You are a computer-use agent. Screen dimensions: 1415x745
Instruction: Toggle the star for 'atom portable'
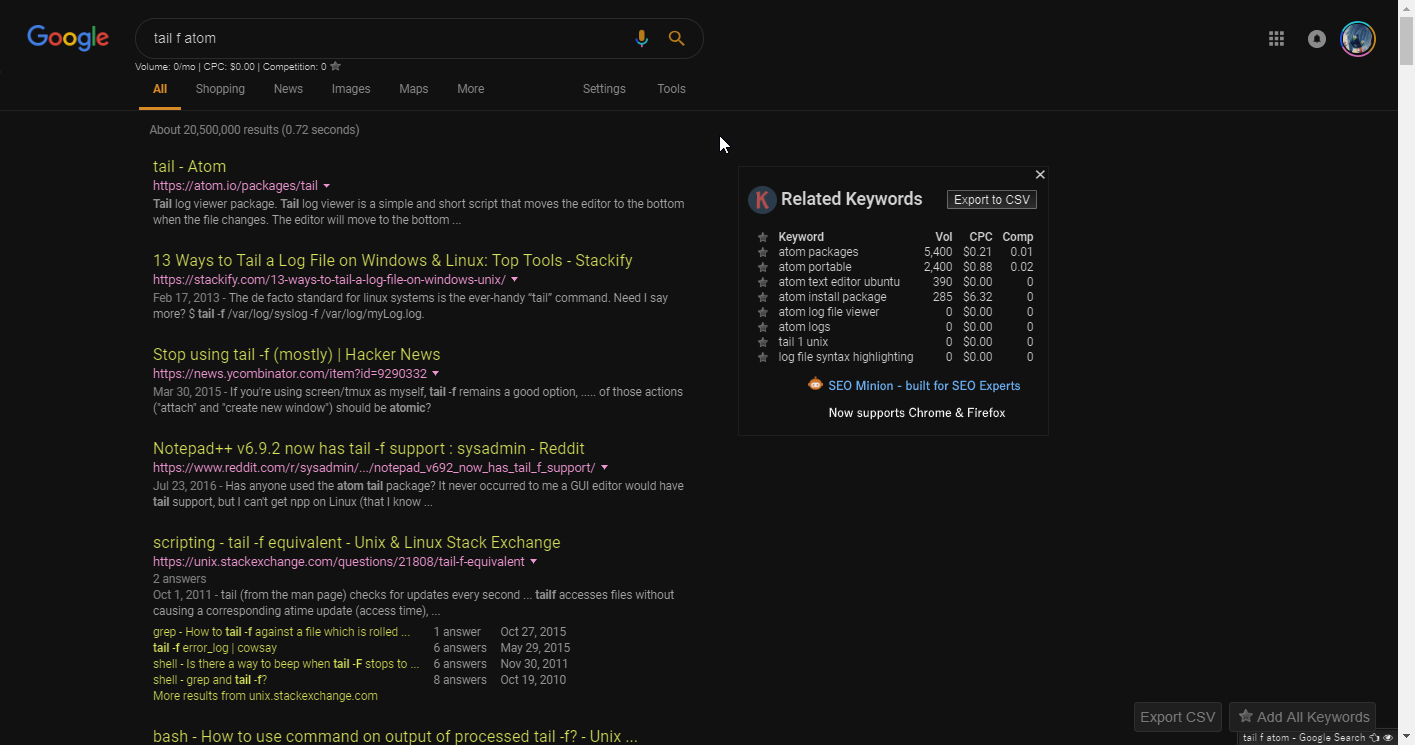763,267
